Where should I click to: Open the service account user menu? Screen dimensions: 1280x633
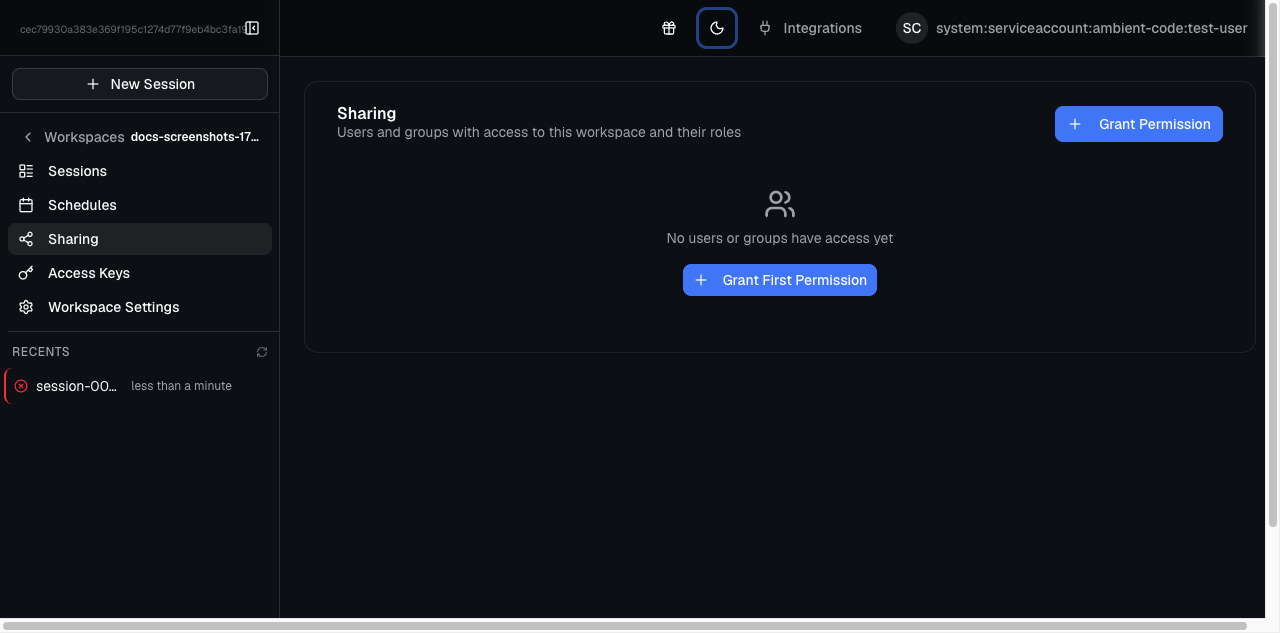click(x=1091, y=28)
